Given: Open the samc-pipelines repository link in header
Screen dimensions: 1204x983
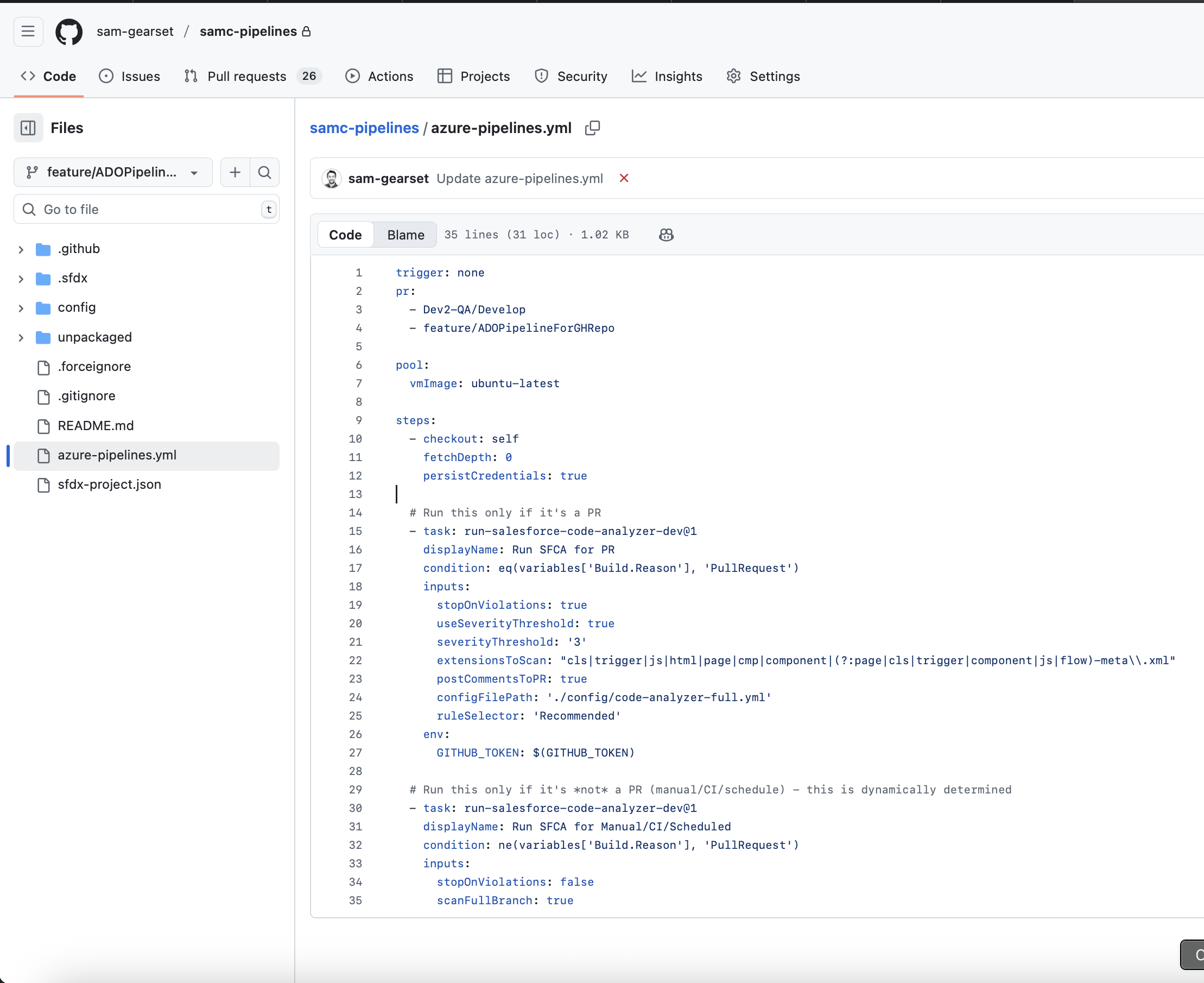Looking at the screenshot, I should click(x=248, y=31).
